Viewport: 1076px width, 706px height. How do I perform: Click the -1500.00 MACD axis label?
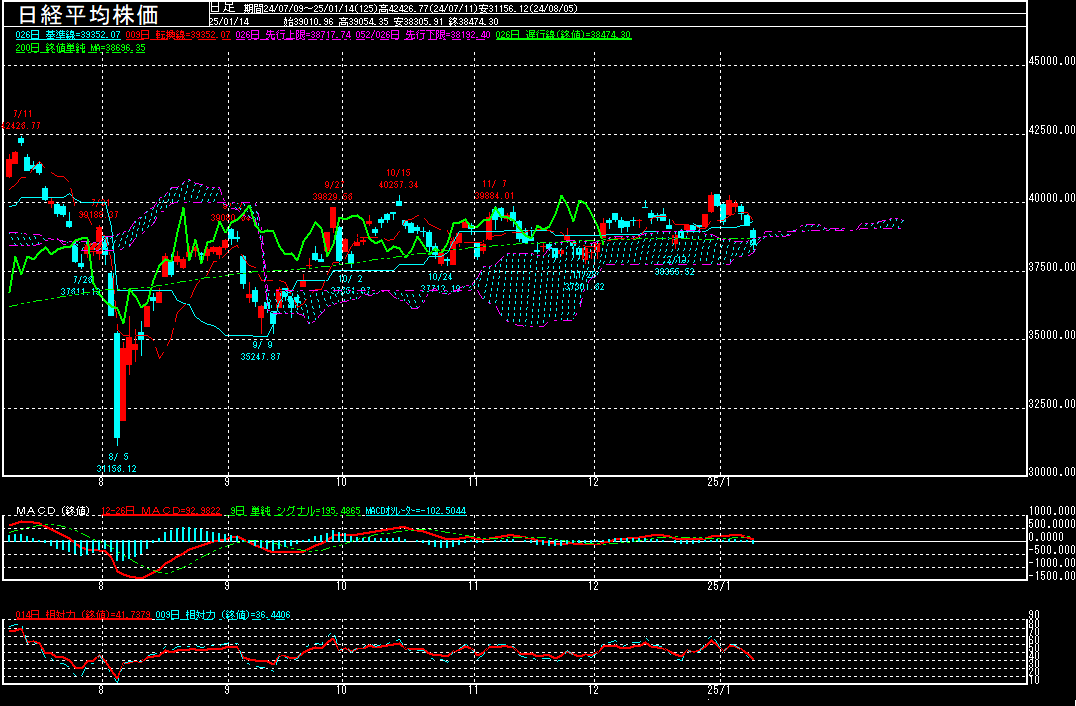click(x=1052, y=576)
